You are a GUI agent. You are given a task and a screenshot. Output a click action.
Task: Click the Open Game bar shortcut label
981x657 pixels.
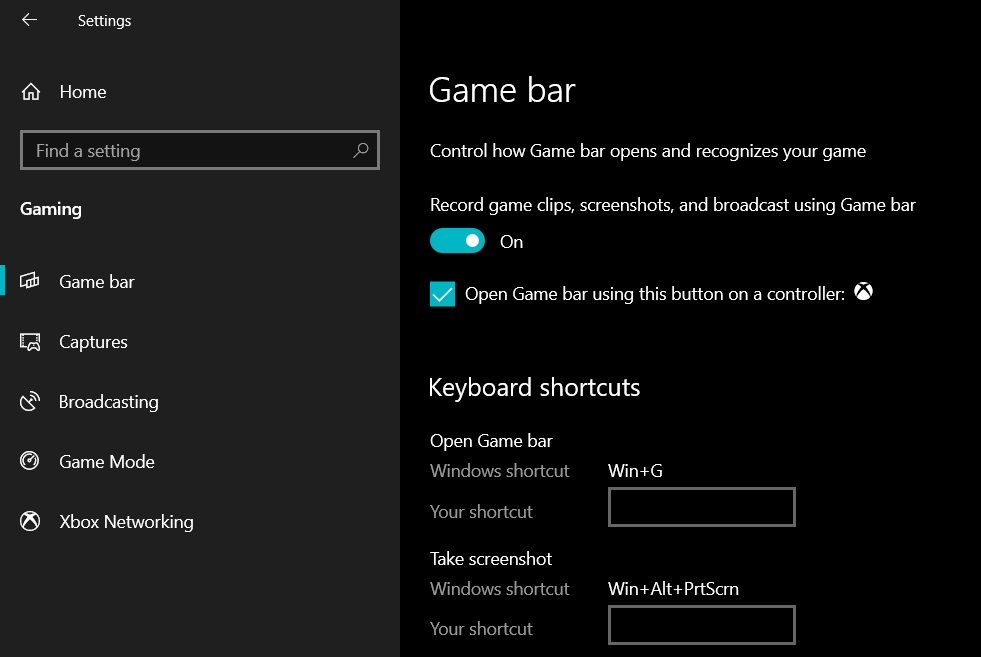pos(491,441)
